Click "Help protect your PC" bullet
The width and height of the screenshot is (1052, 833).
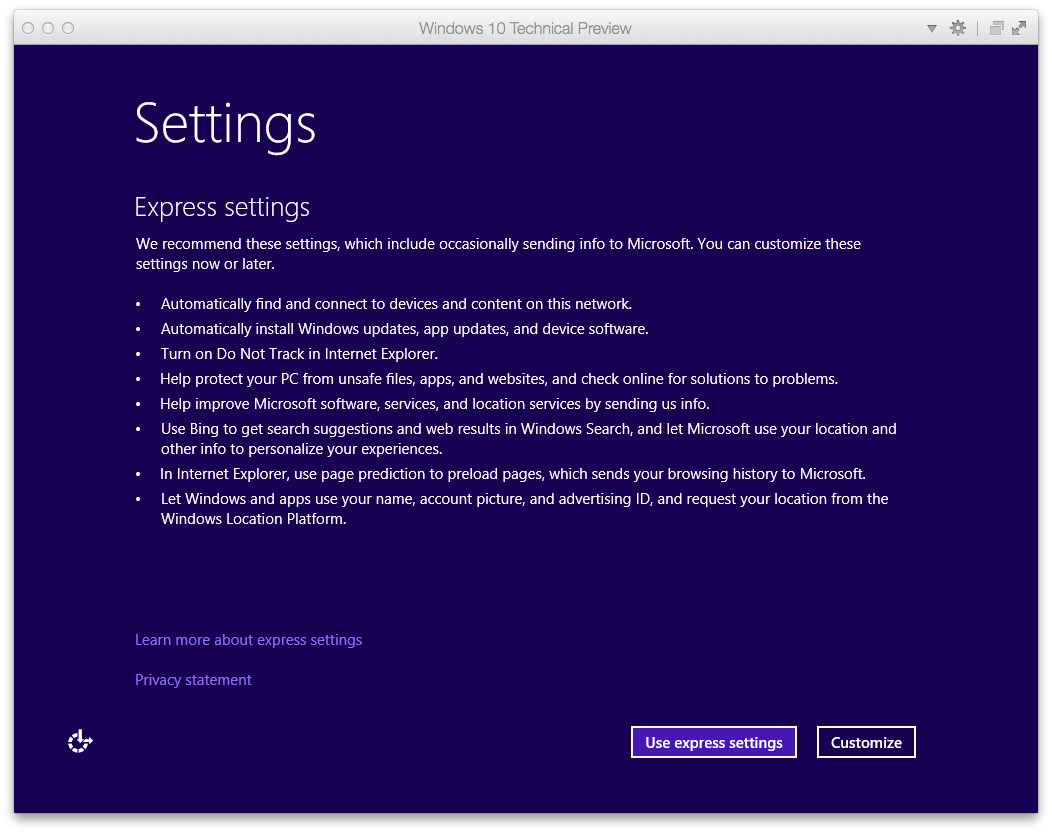click(x=498, y=379)
